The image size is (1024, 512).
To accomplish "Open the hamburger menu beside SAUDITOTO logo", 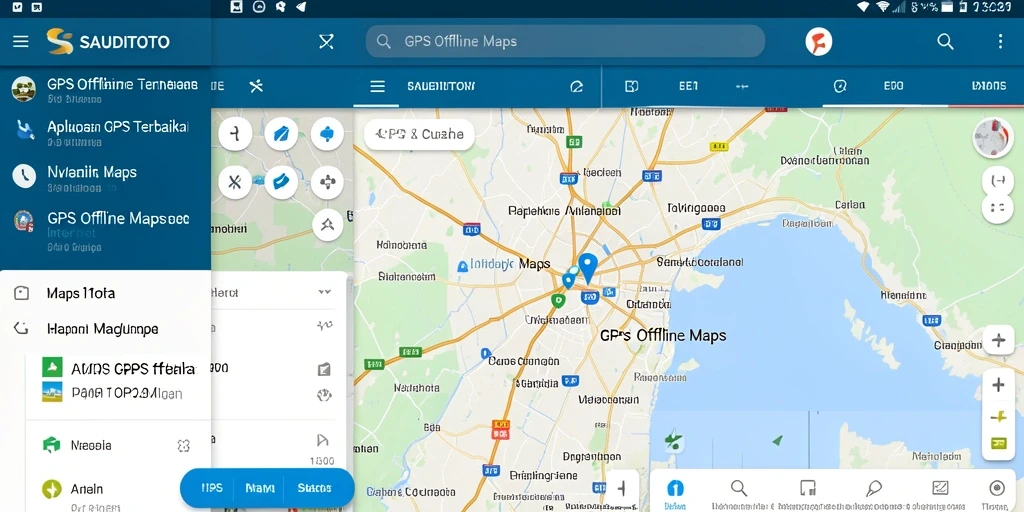I will 21,42.
